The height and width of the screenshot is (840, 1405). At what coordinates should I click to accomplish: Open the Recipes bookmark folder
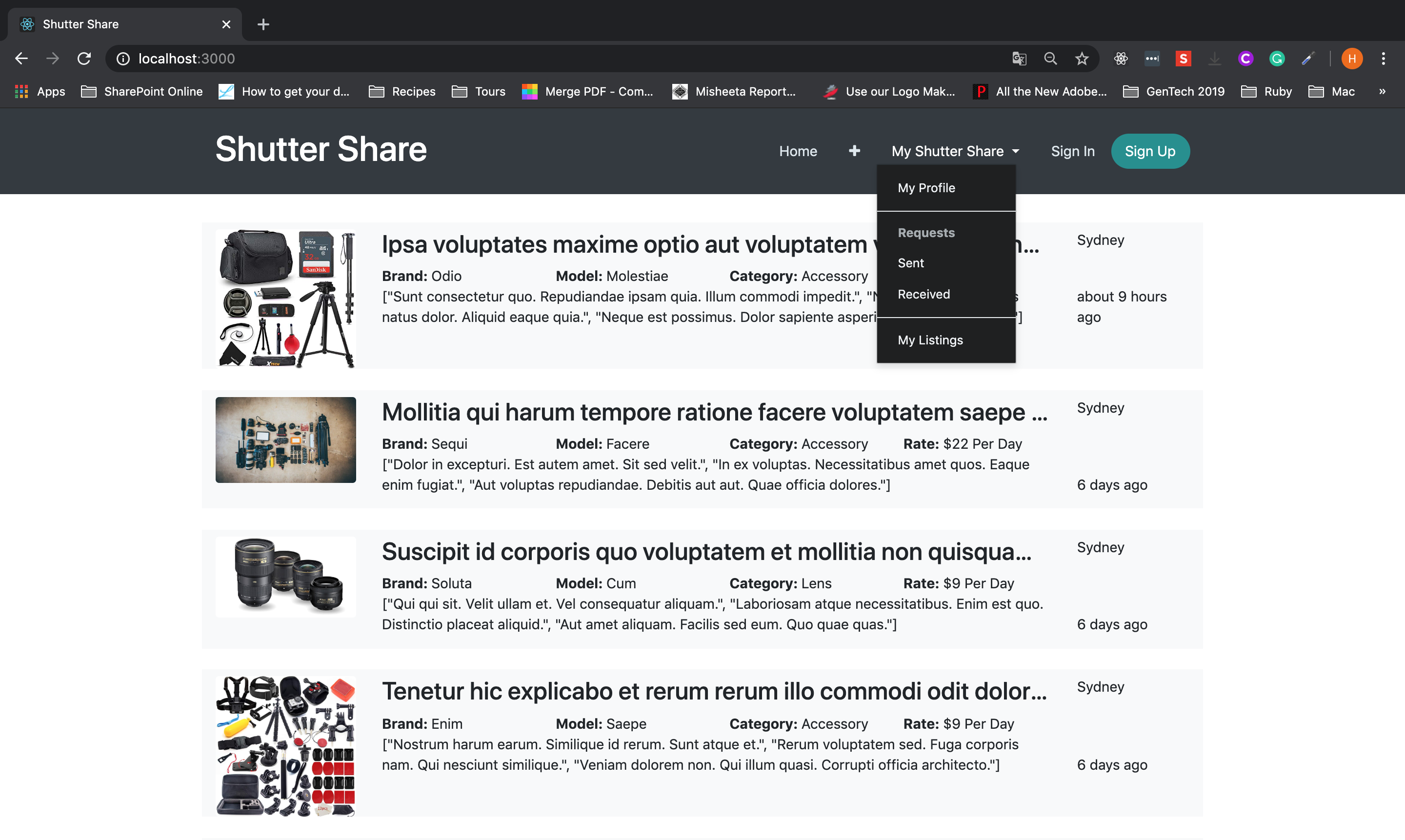402,91
